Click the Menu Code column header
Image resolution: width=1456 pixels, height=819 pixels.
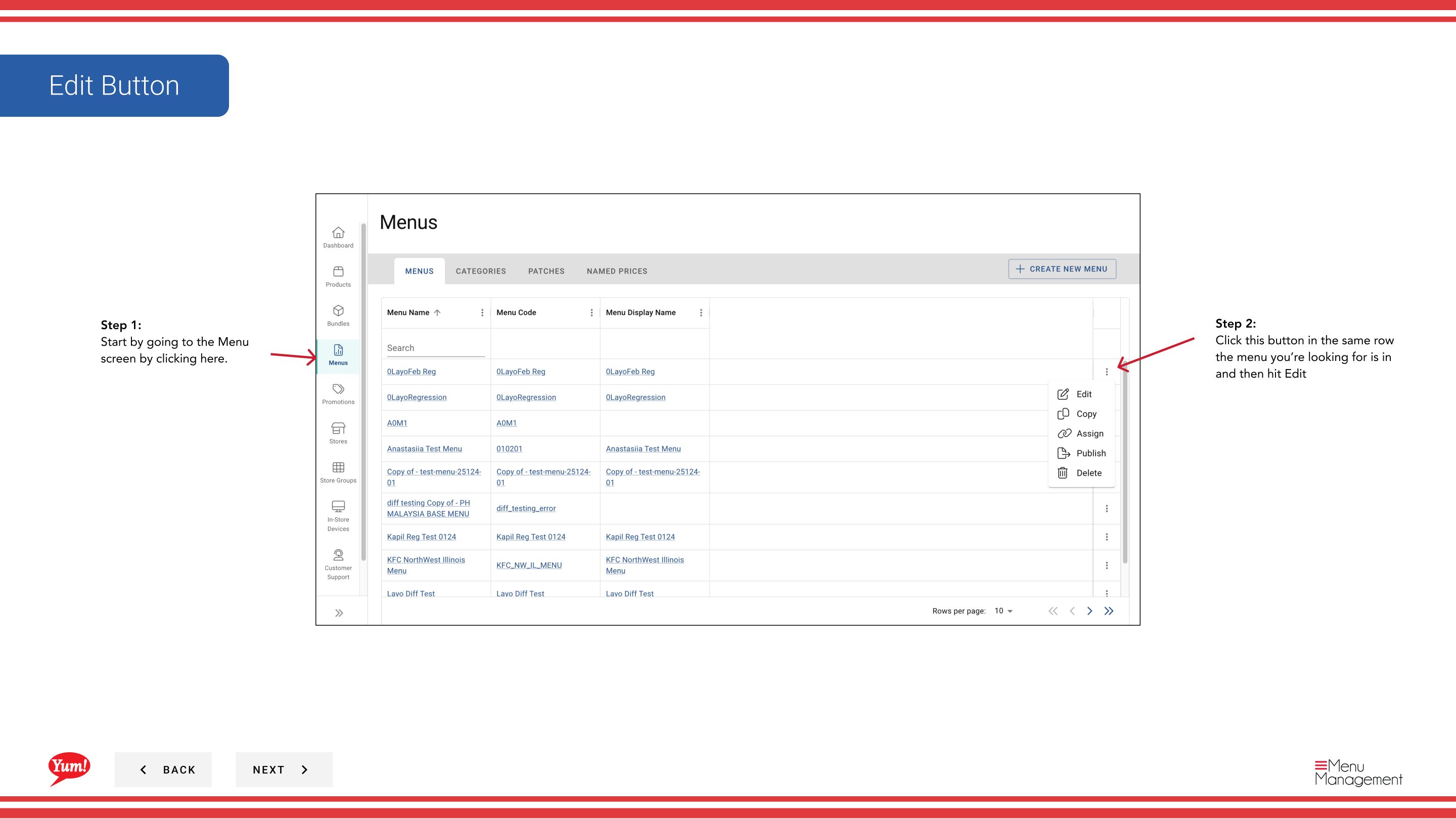point(516,312)
